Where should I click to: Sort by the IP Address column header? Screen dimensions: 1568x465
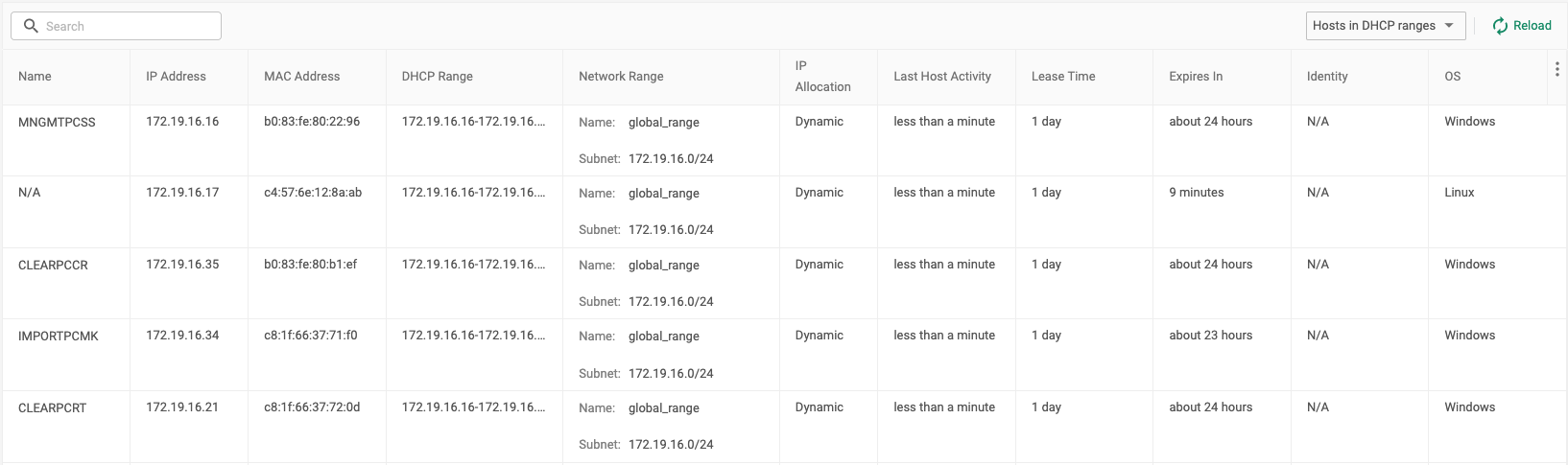point(176,77)
